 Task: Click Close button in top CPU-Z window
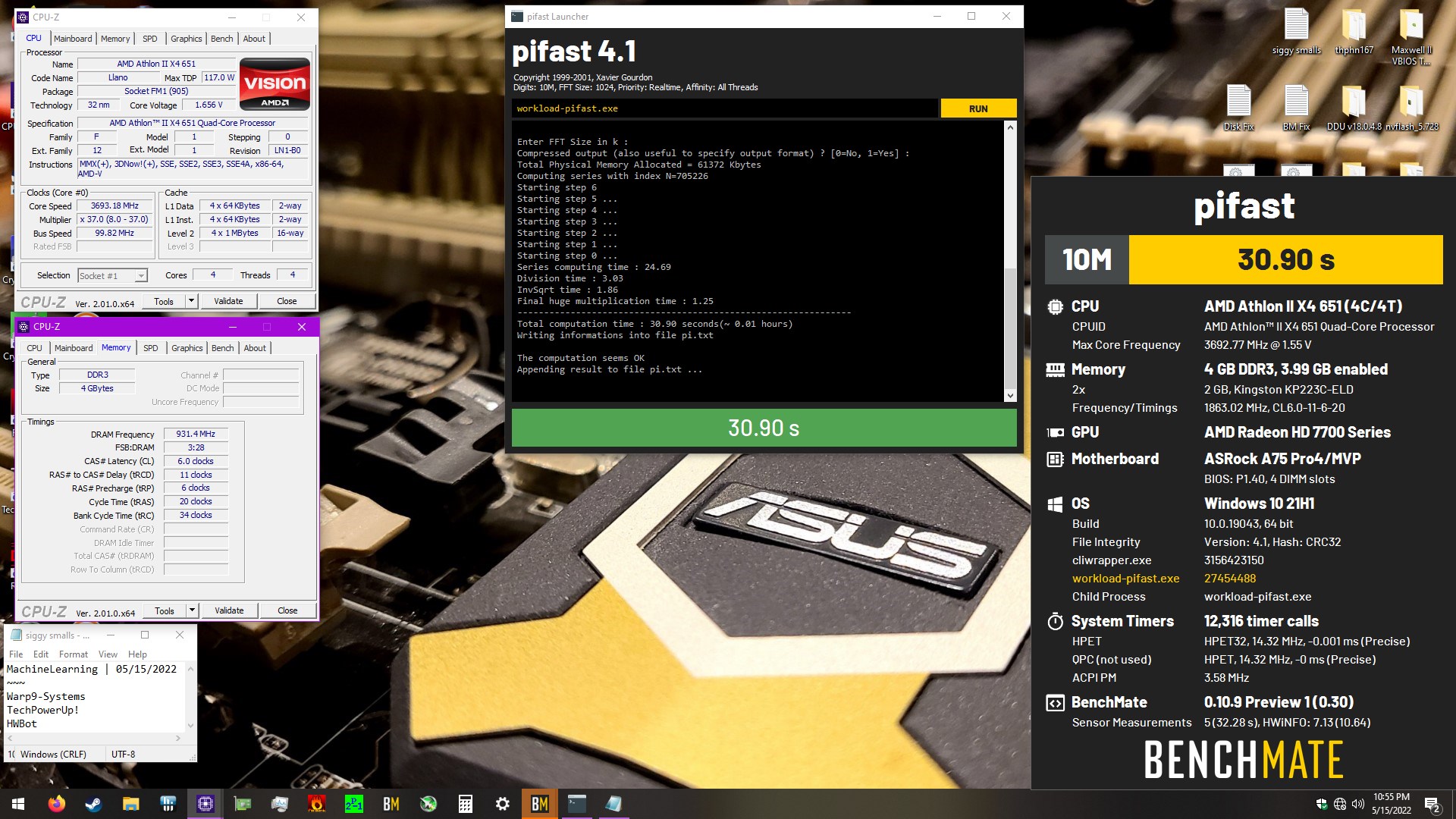(287, 301)
